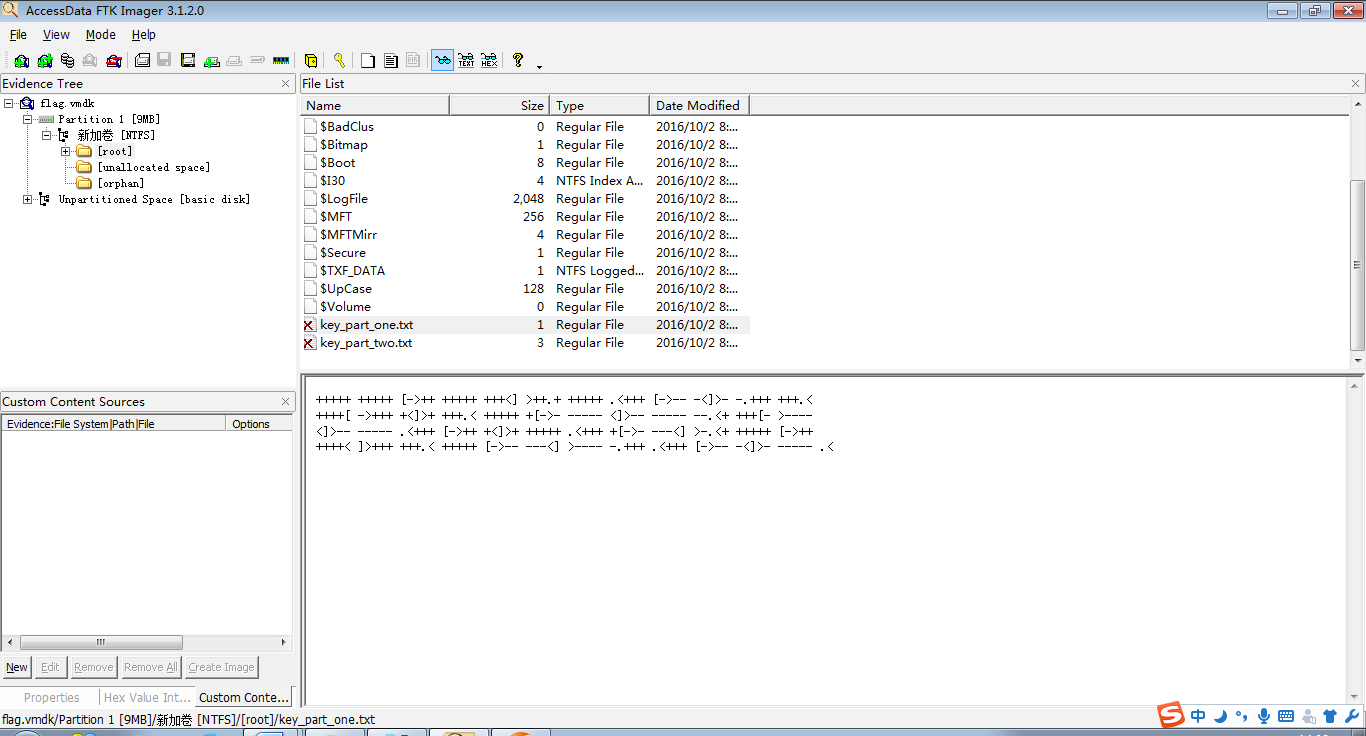Collapse the flag.vmdk tree node
1366x736 pixels.
(8, 103)
